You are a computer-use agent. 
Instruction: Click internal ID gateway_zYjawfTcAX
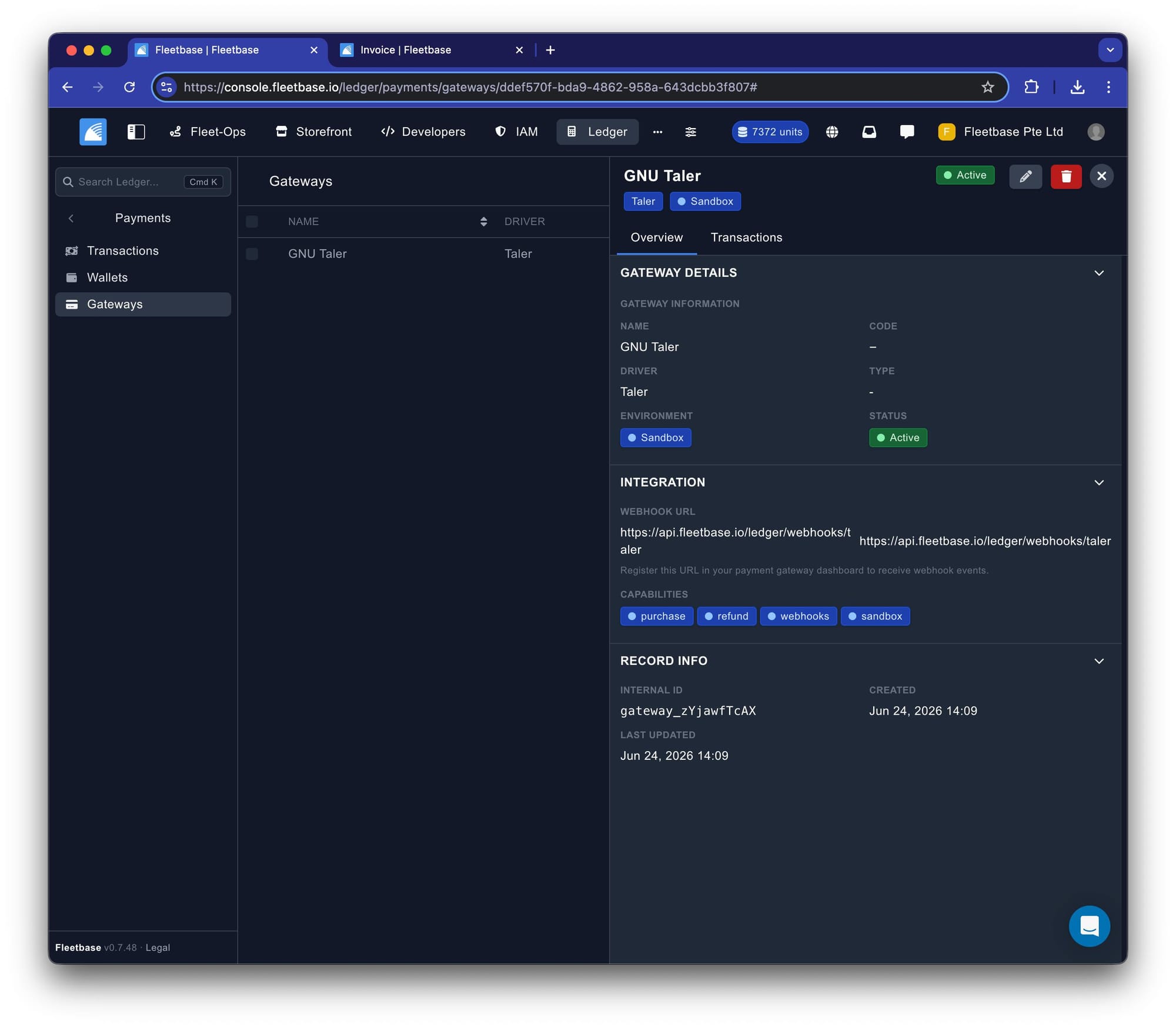688,711
